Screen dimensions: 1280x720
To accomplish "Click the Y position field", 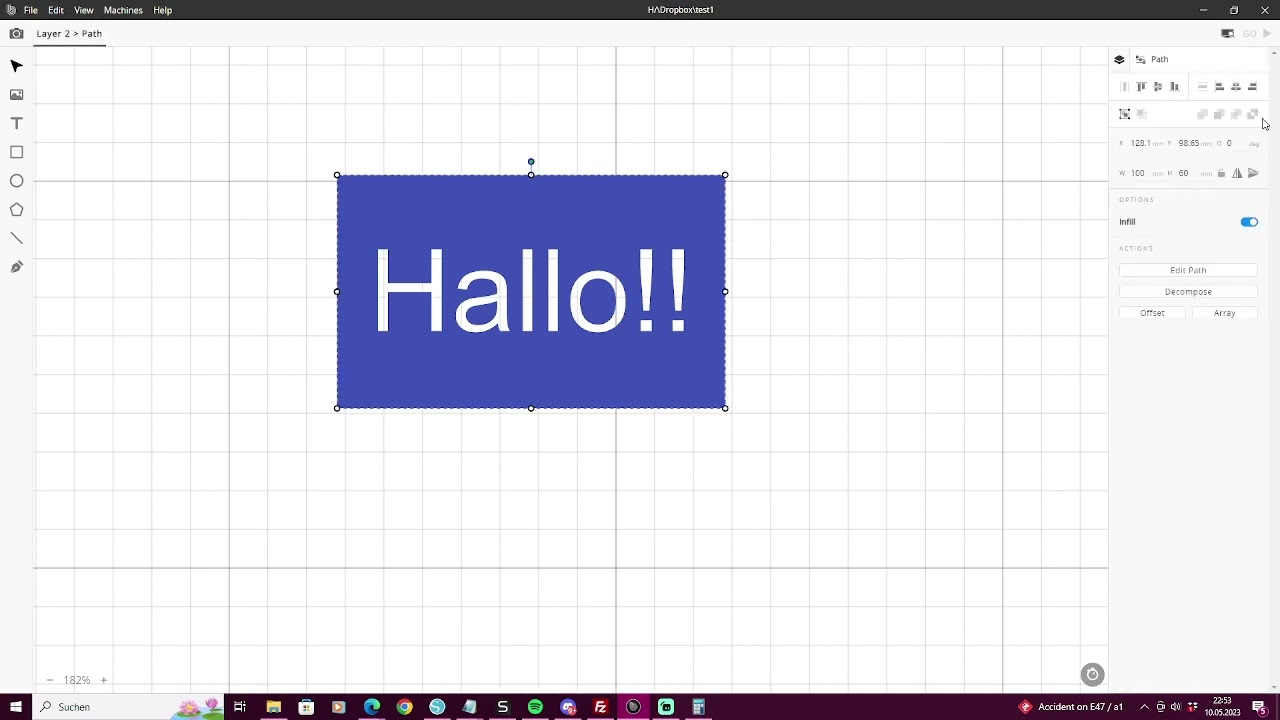I will pyautogui.click(x=1188, y=143).
